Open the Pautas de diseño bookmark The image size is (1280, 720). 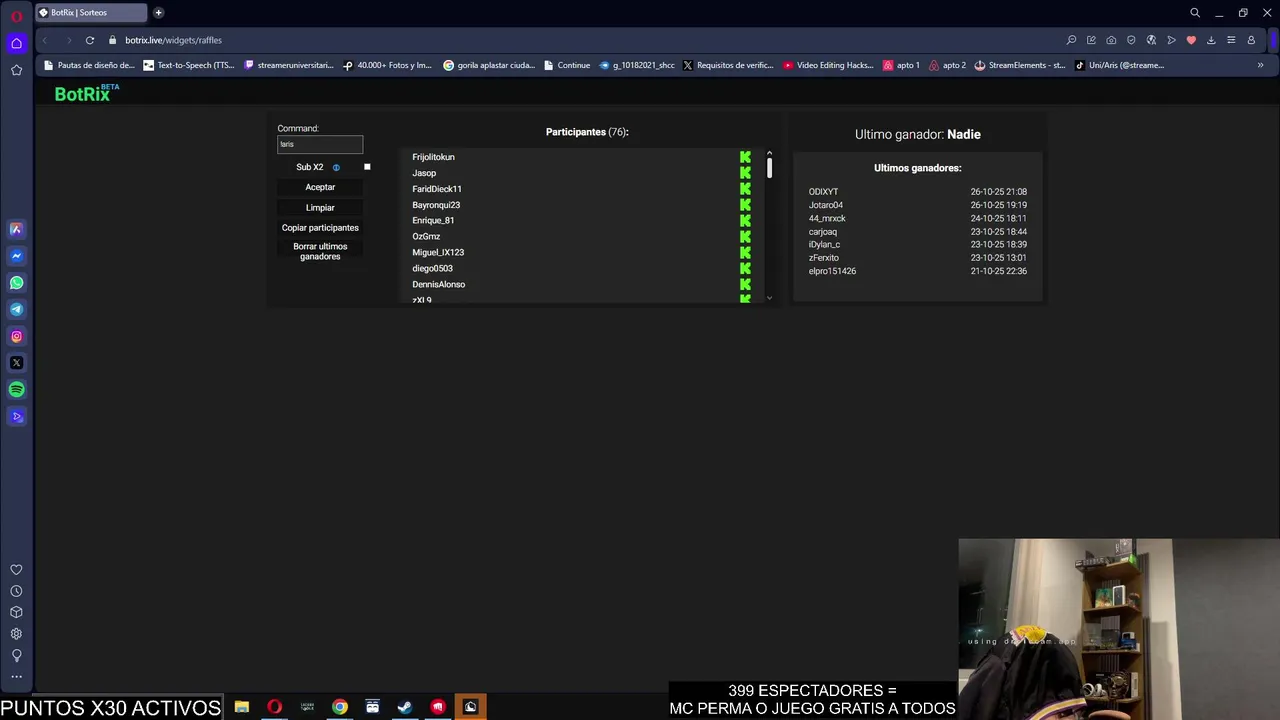click(89, 65)
